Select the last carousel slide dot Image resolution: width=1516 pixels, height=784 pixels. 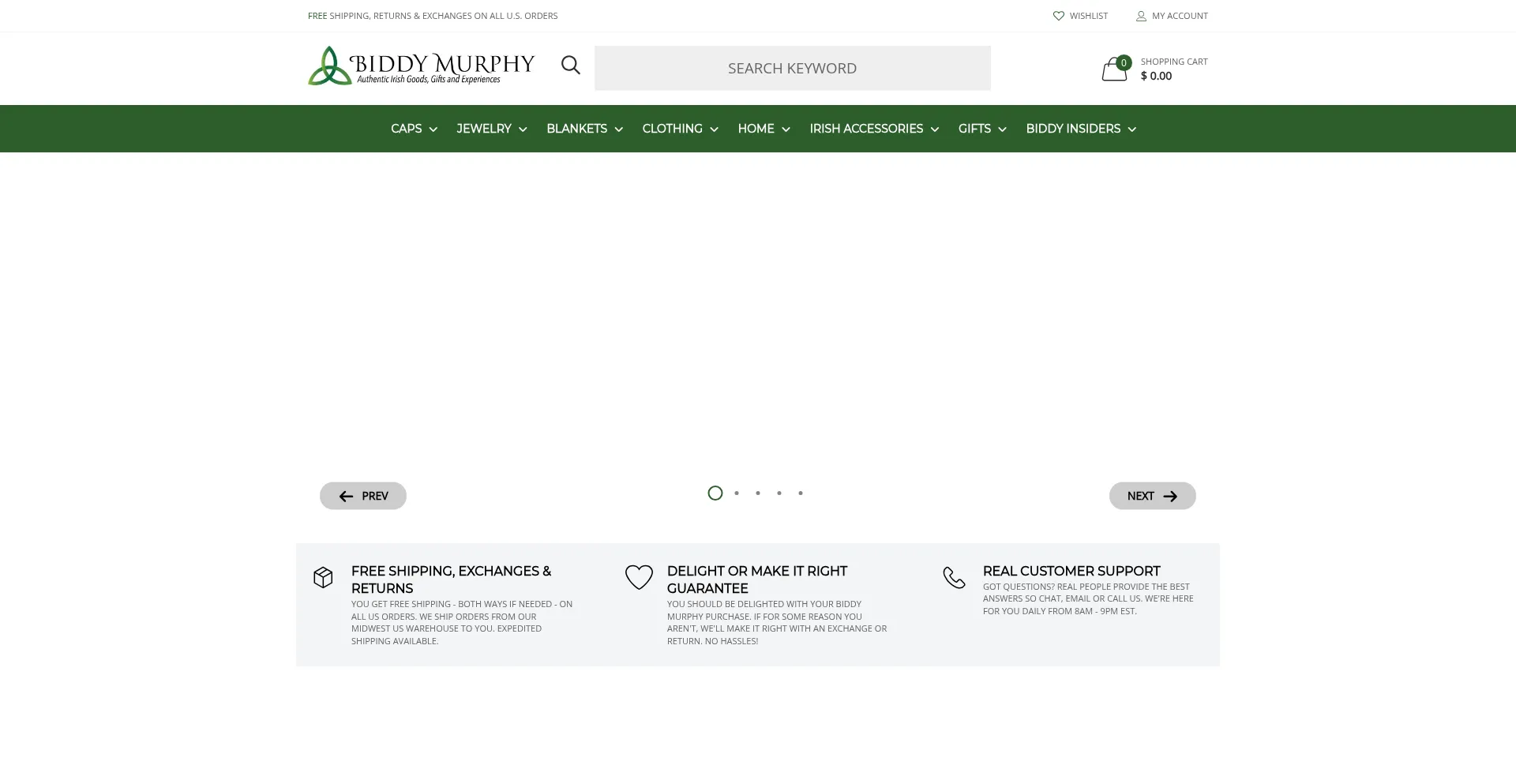coord(801,493)
